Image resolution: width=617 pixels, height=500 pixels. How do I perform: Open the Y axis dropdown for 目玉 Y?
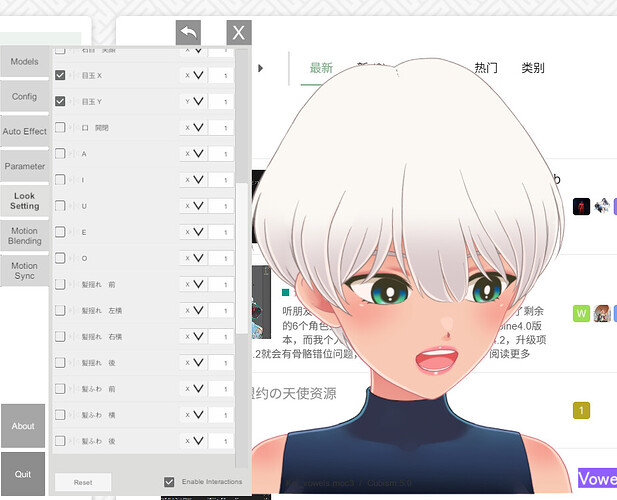pyautogui.click(x=193, y=101)
